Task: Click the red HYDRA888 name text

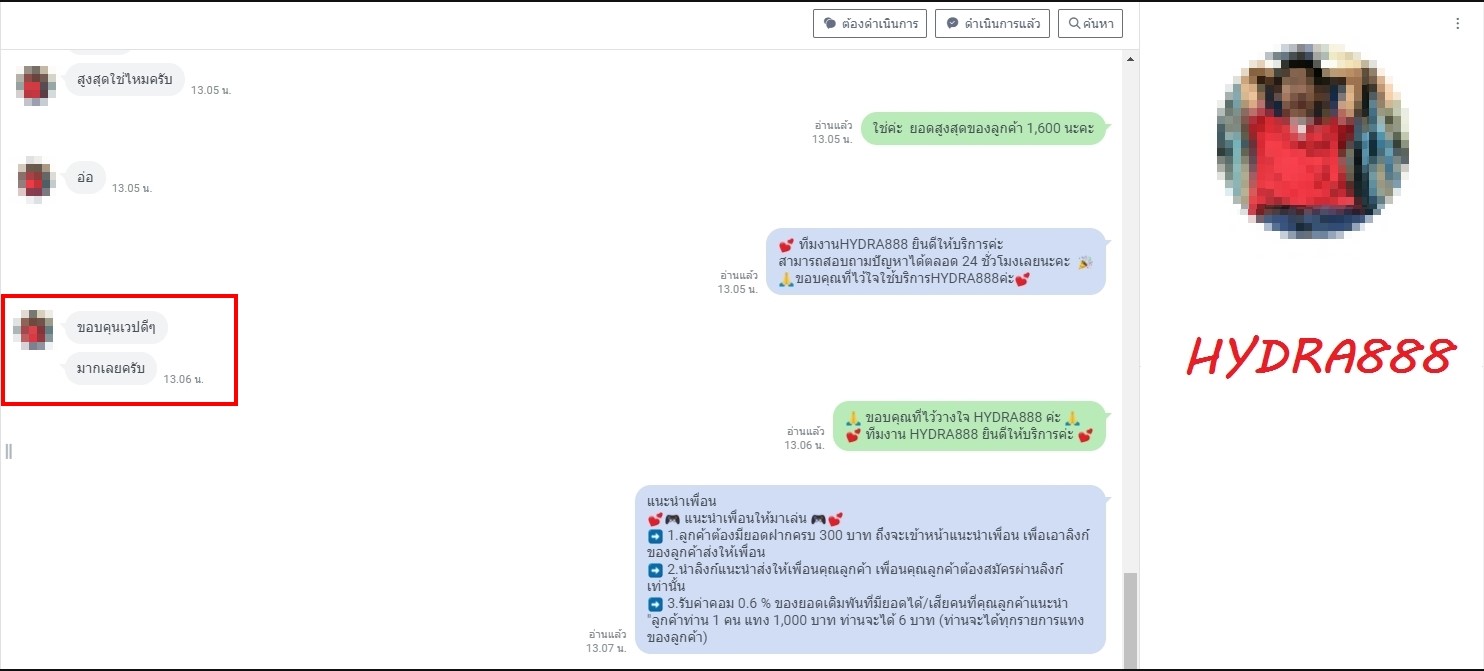Action: pos(1319,355)
